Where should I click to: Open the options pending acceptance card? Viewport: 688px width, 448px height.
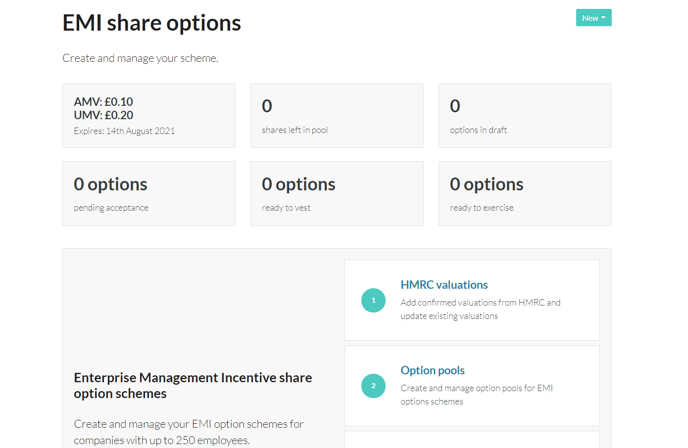[149, 194]
